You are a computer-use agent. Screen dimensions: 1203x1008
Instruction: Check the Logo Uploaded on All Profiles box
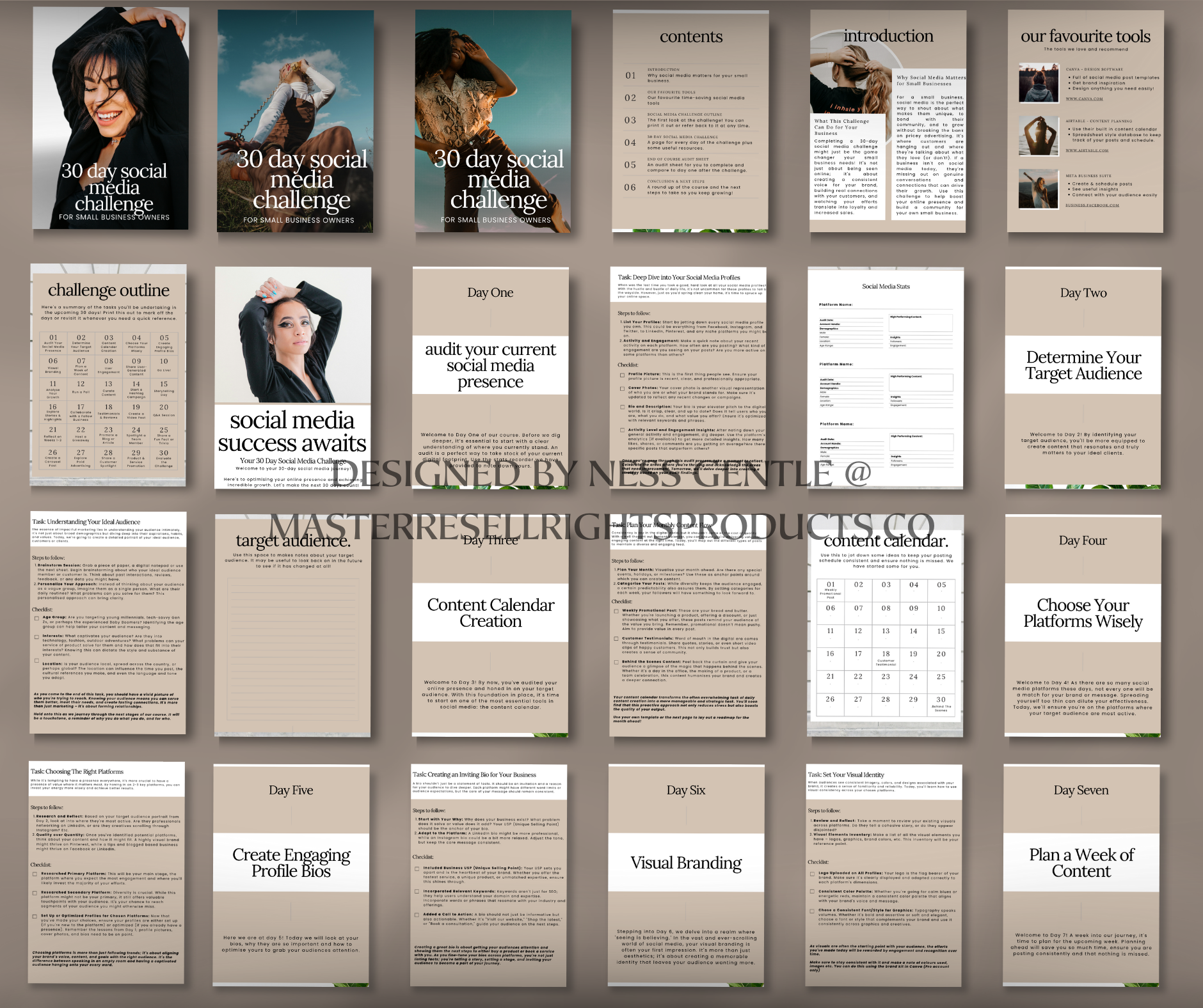(813, 874)
